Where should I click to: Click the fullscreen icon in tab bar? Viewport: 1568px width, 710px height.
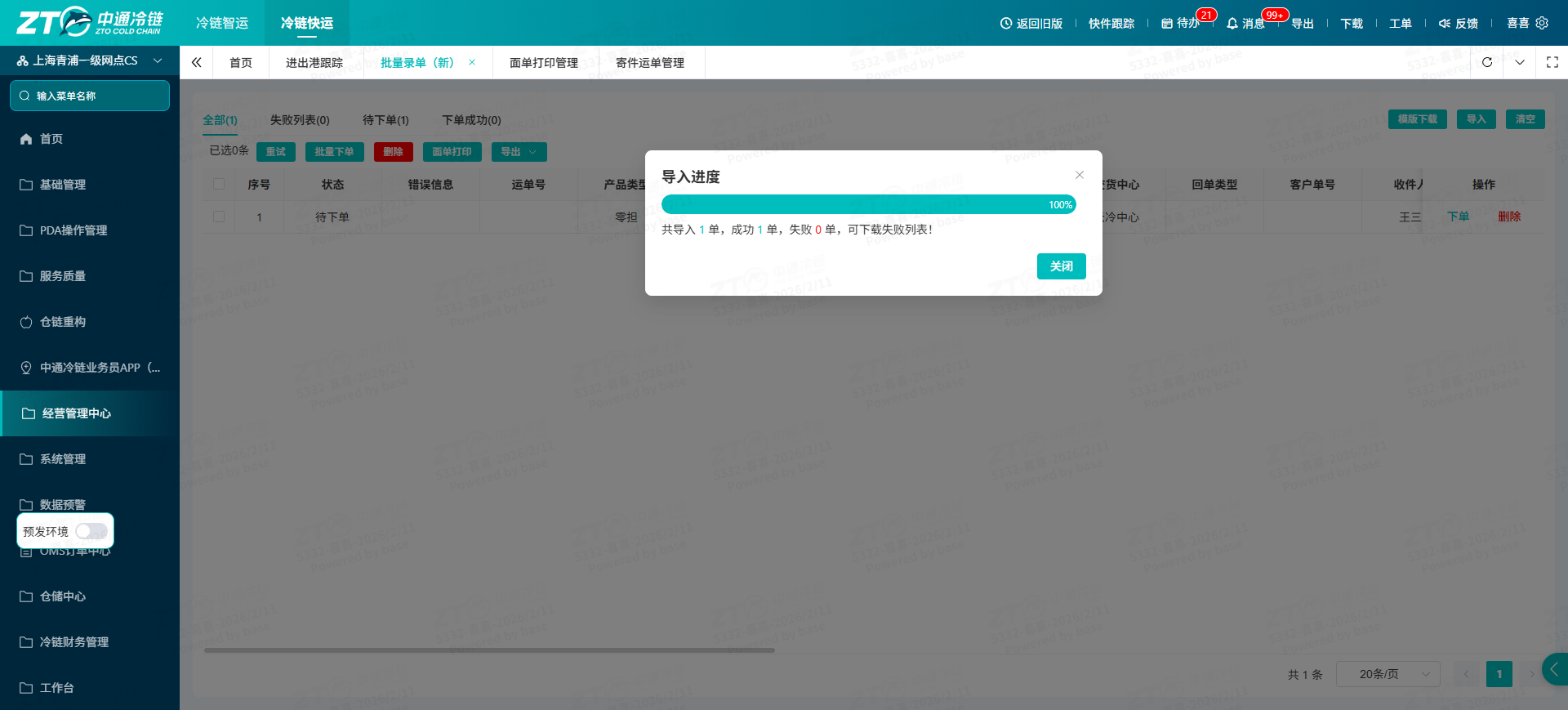point(1552,62)
